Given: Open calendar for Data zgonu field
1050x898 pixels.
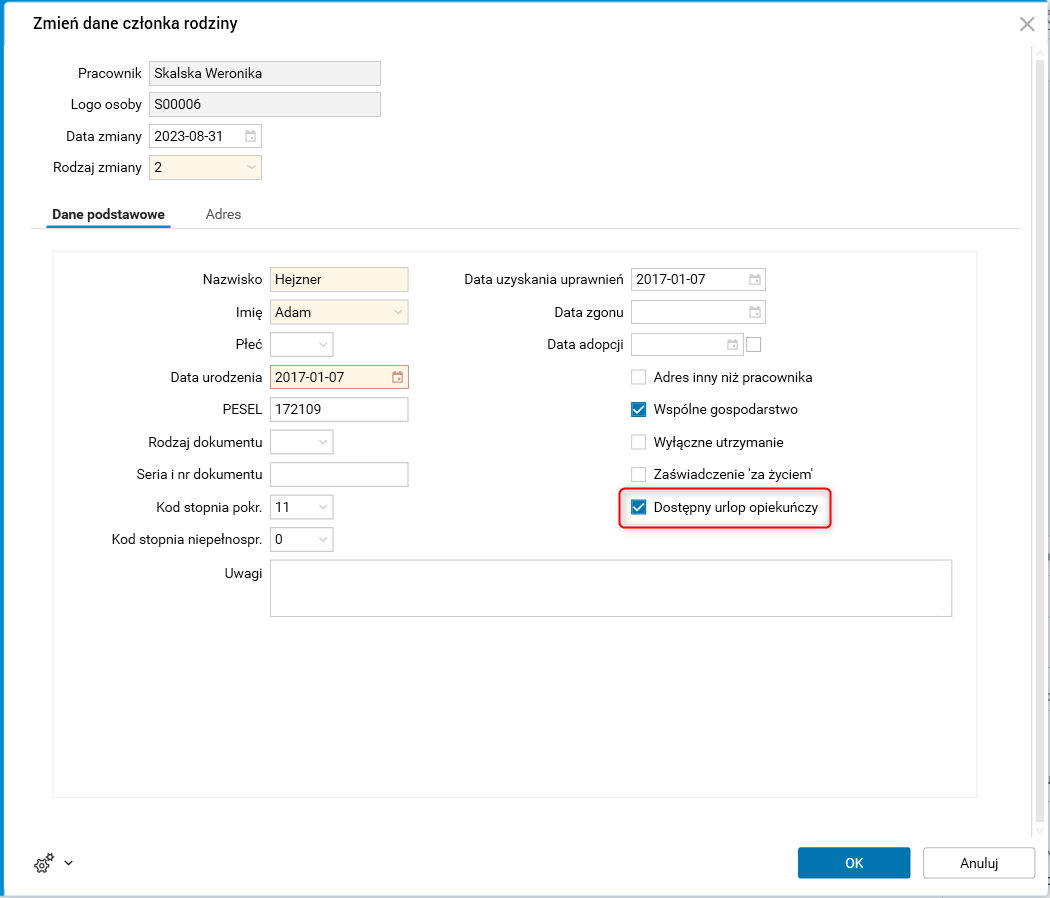Looking at the screenshot, I should (x=755, y=312).
